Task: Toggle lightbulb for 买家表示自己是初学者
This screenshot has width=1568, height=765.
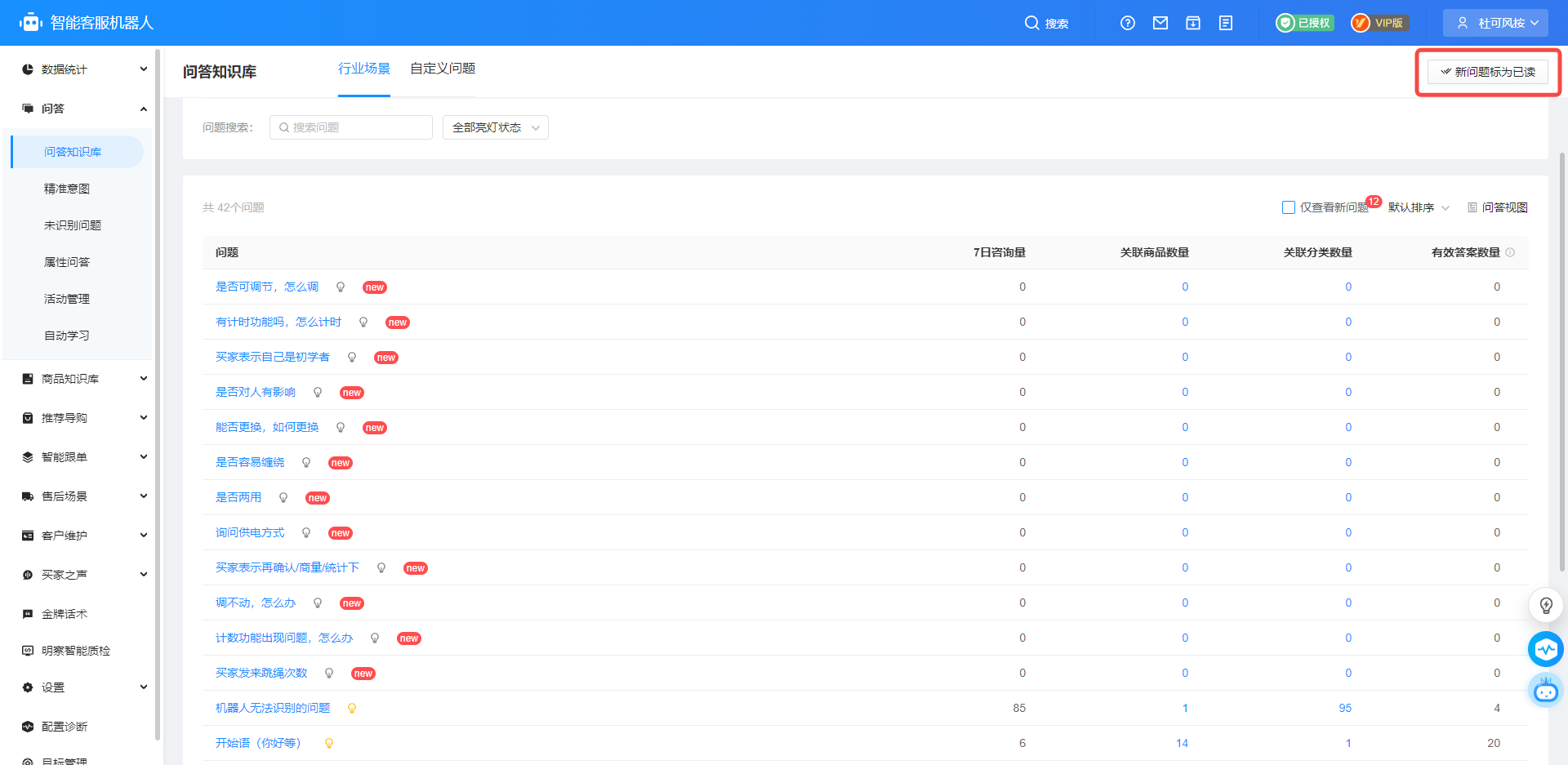Action: (x=352, y=358)
